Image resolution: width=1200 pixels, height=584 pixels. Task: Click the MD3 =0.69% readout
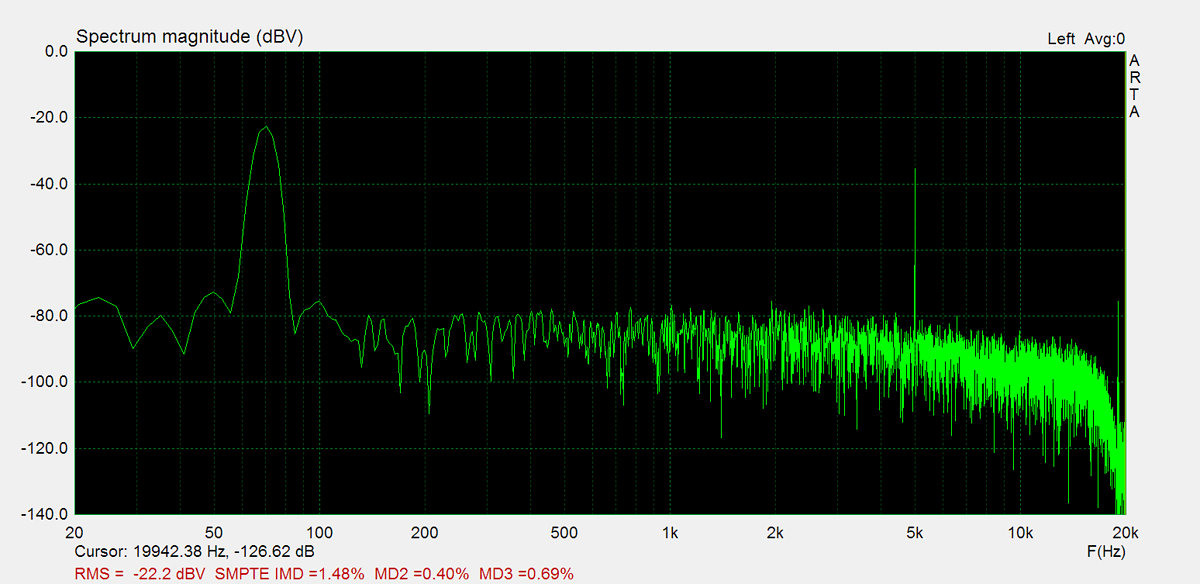526,573
